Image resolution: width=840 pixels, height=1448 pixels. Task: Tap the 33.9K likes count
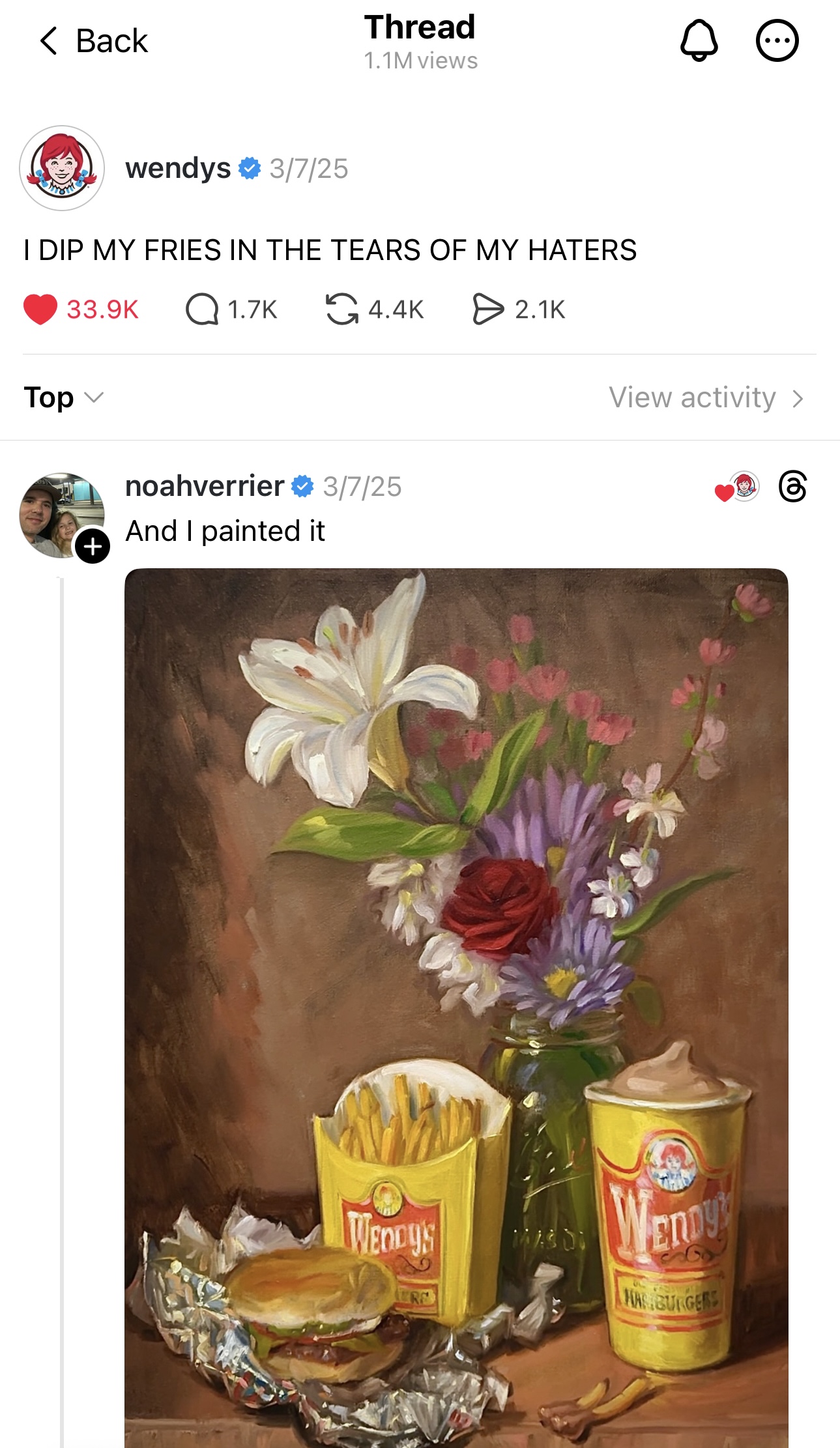click(x=102, y=309)
